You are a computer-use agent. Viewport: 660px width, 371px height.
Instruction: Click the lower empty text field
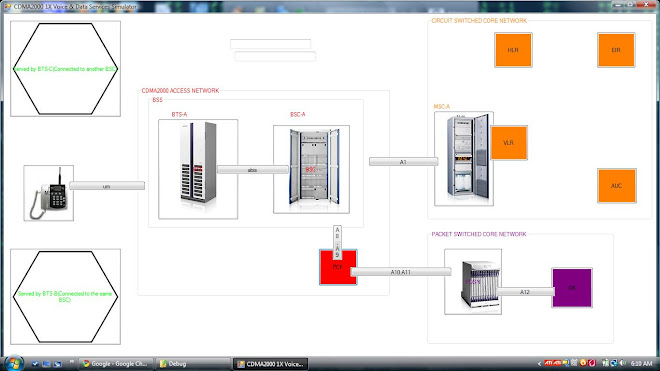(x=275, y=56)
